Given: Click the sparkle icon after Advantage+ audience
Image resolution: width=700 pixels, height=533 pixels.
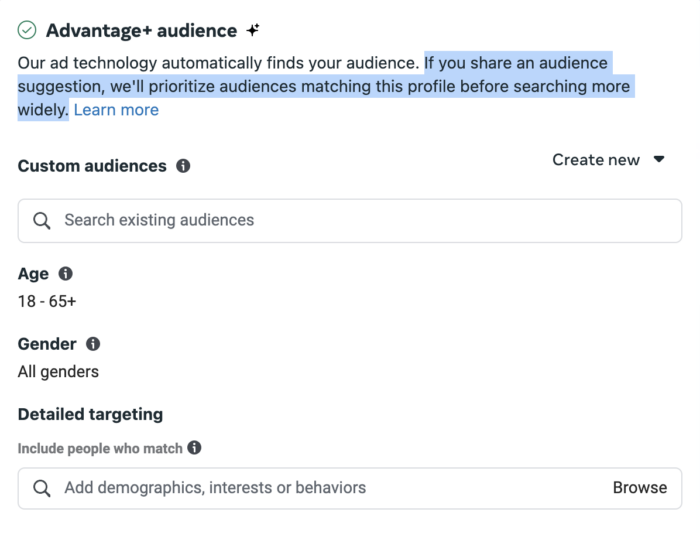Looking at the screenshot, I should tap(253, 30).
